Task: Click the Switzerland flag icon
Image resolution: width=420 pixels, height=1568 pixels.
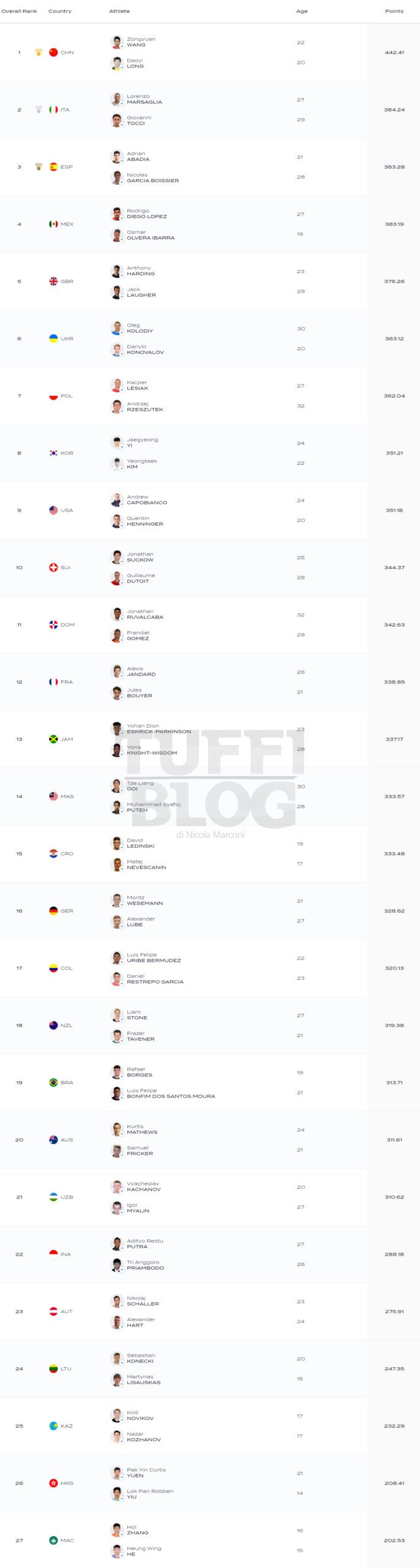Action: click(53, 567)
